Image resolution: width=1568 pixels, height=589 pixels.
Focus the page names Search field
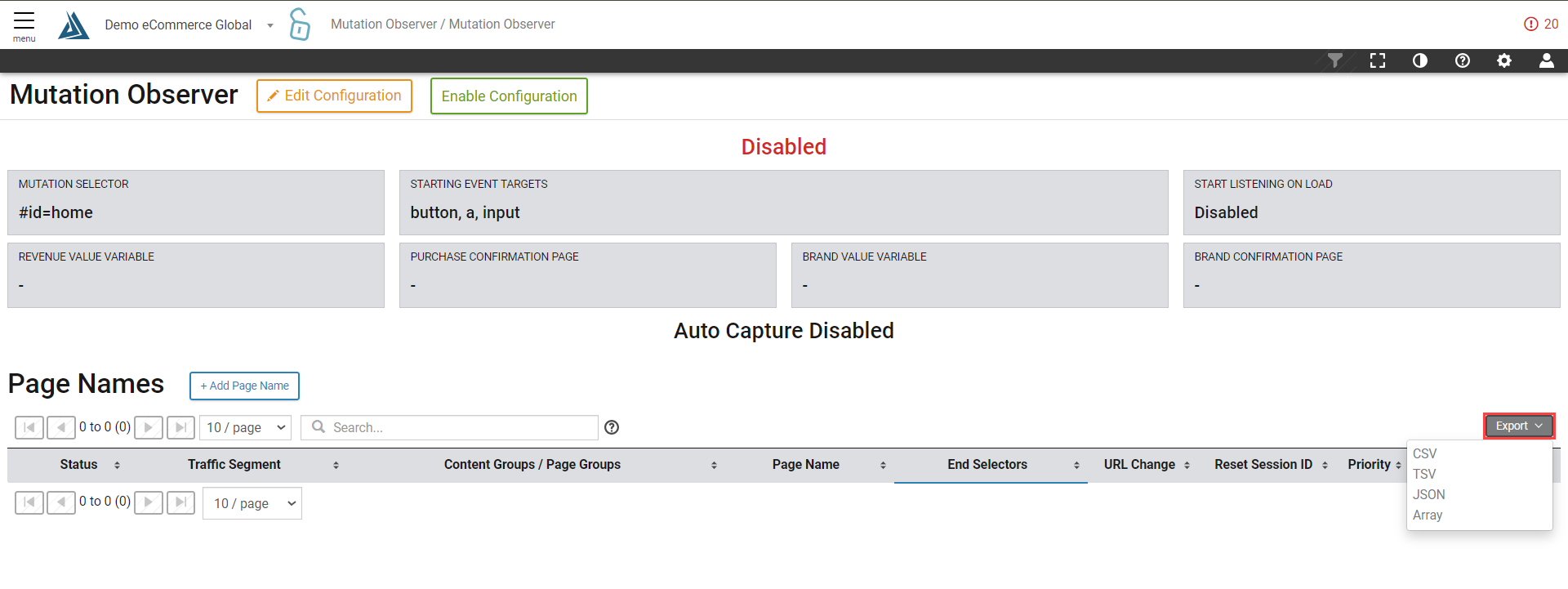click(x=449, y=427)
